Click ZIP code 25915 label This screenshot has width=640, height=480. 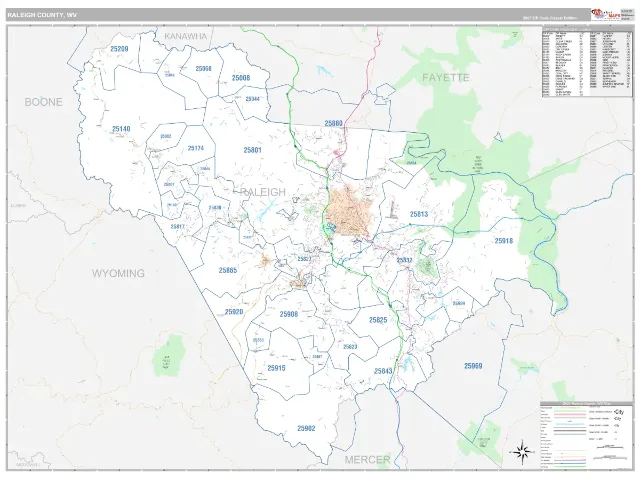(276, 368)
